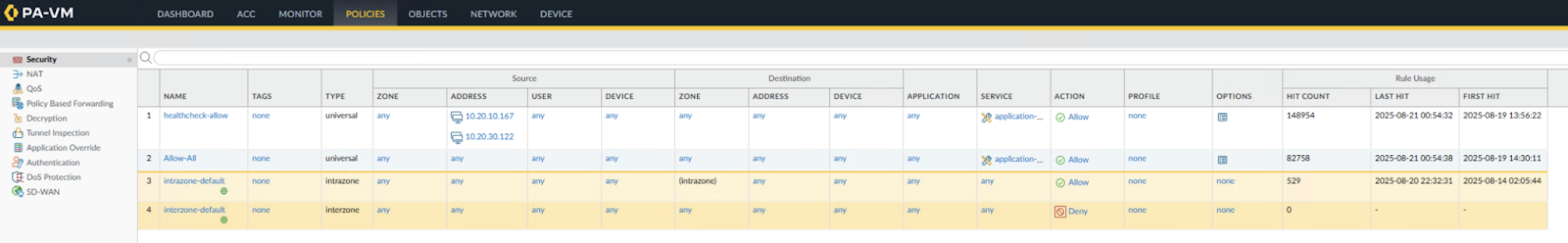Screen dimensions: 1568x243
Task: Open Application Override policies
Action: pyautogui.click(x=63, y=147)
